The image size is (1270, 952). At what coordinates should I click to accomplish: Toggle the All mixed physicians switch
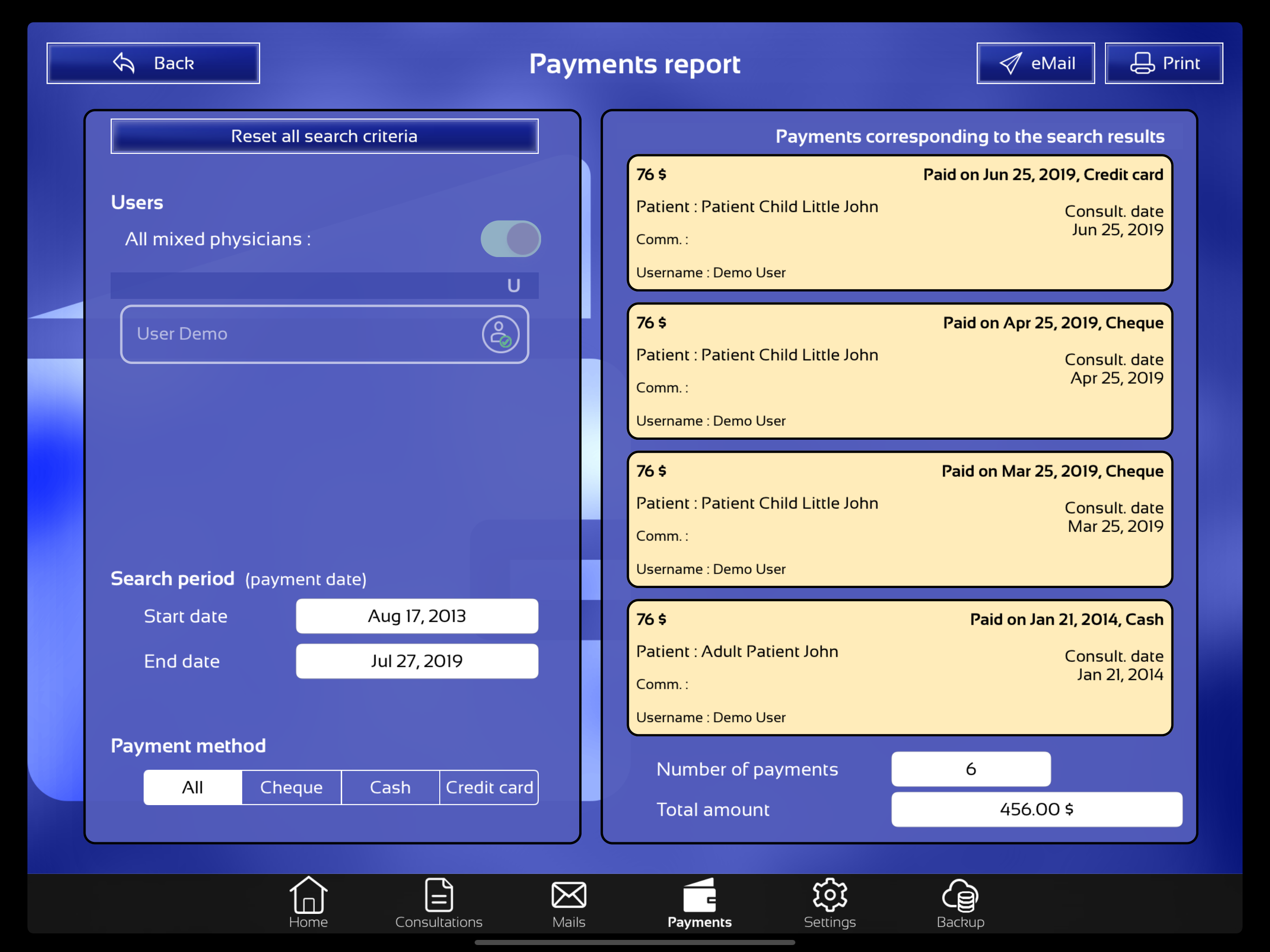510,239
